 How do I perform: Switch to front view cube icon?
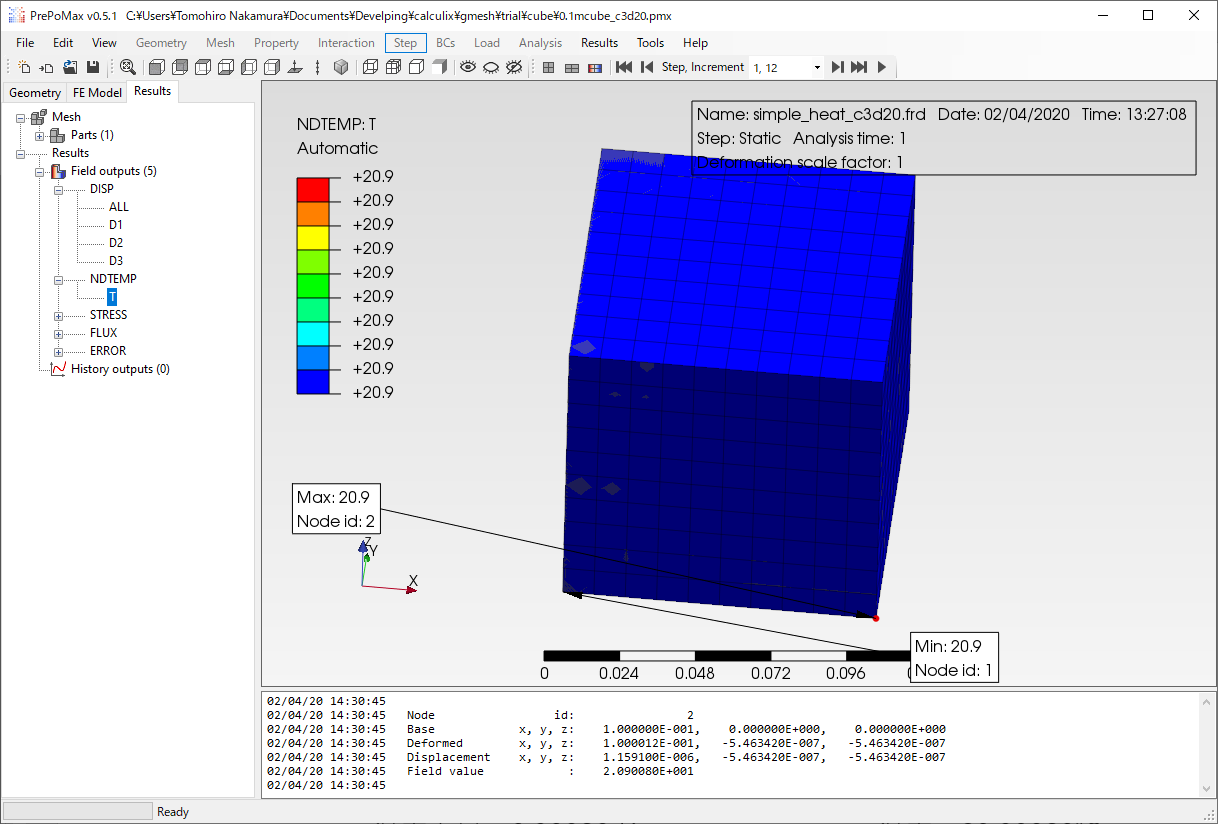point(156,67)
